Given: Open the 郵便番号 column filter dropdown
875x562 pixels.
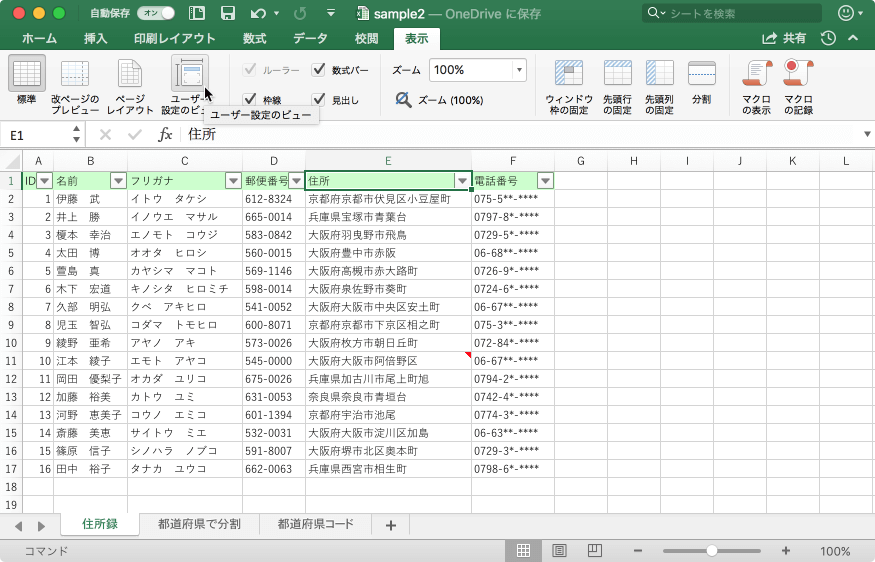Looking at the screenshot, I should click(x=296, y=181).
